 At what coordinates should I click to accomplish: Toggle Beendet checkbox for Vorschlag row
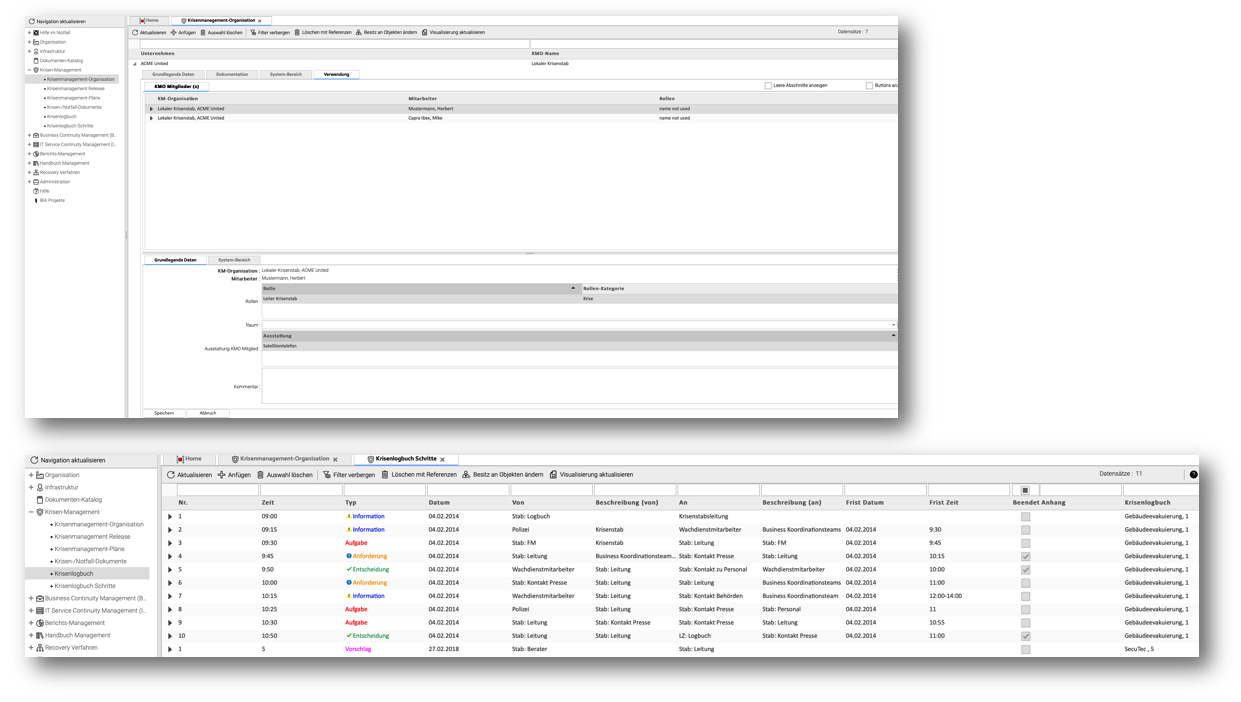[x=1025, y=649]
